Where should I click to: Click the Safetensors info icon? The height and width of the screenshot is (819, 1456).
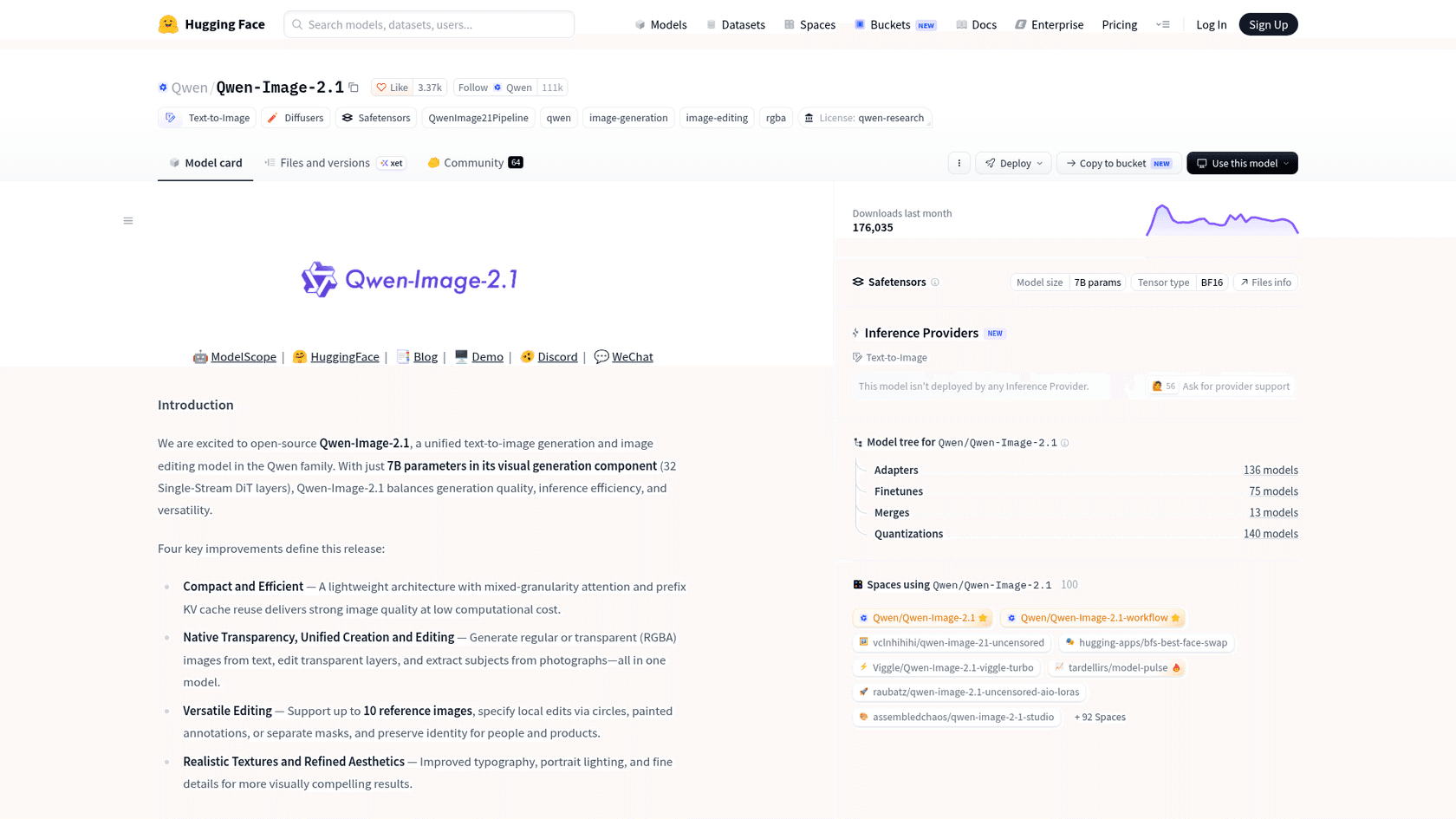coord(935,283)
